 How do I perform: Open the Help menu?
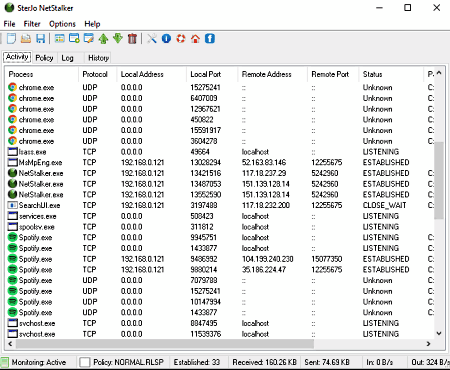(x=92, y=24)
